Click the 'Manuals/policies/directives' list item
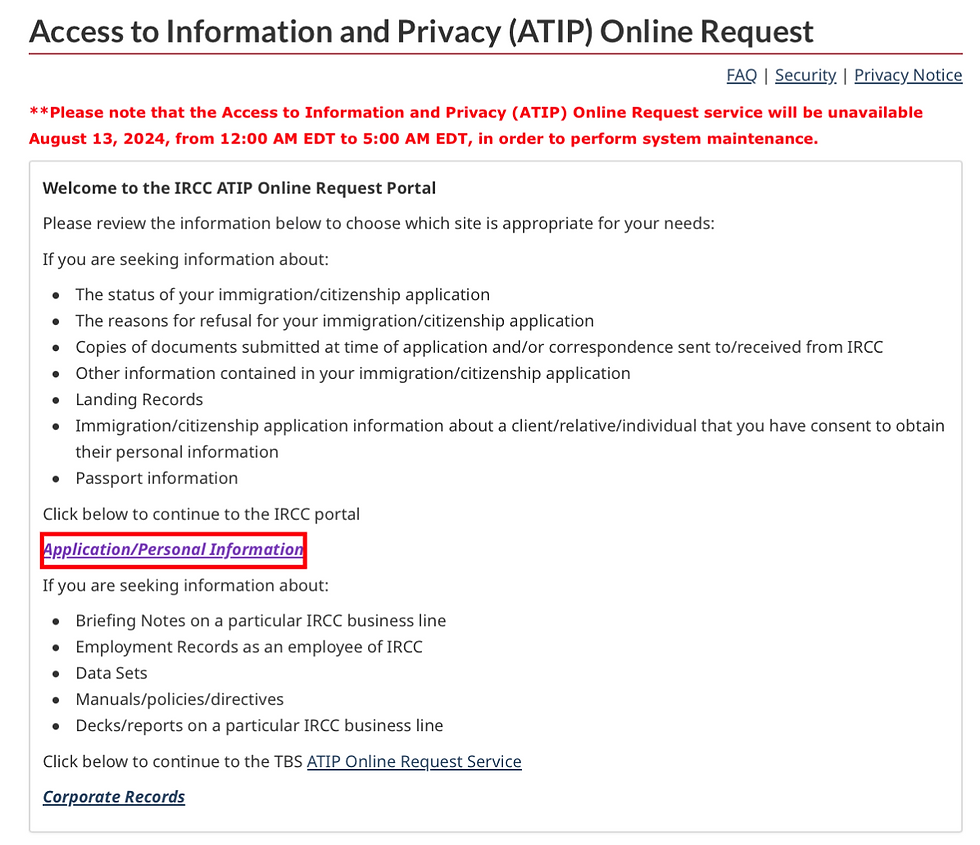 coord(179,699)
